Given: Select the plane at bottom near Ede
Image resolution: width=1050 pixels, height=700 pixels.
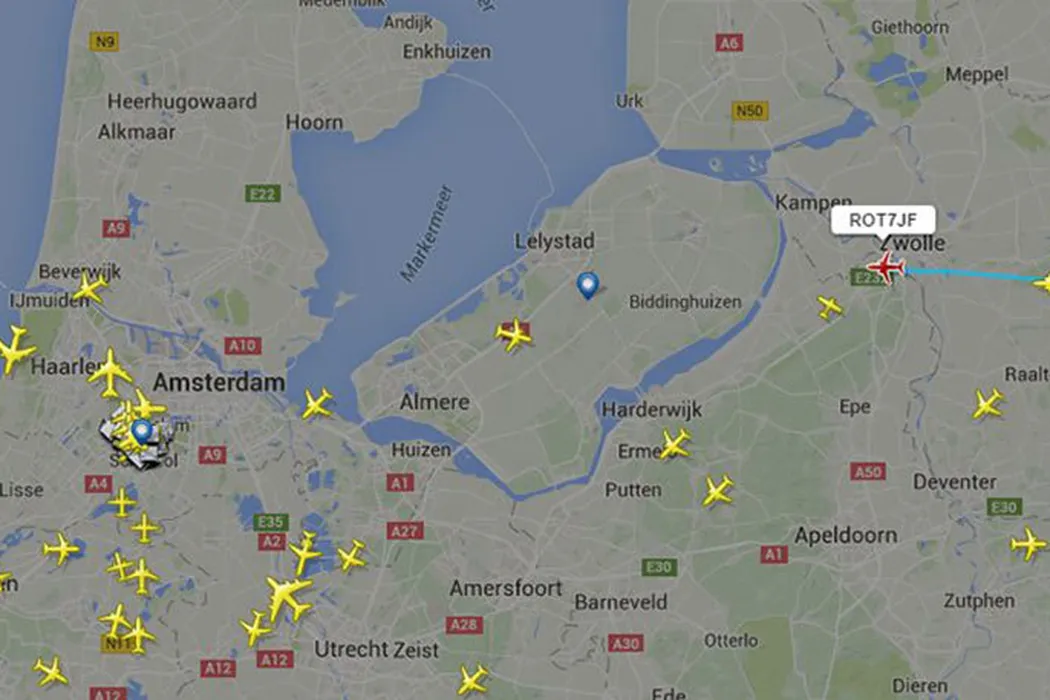Looking at the screenshot, I should [473, 680].
